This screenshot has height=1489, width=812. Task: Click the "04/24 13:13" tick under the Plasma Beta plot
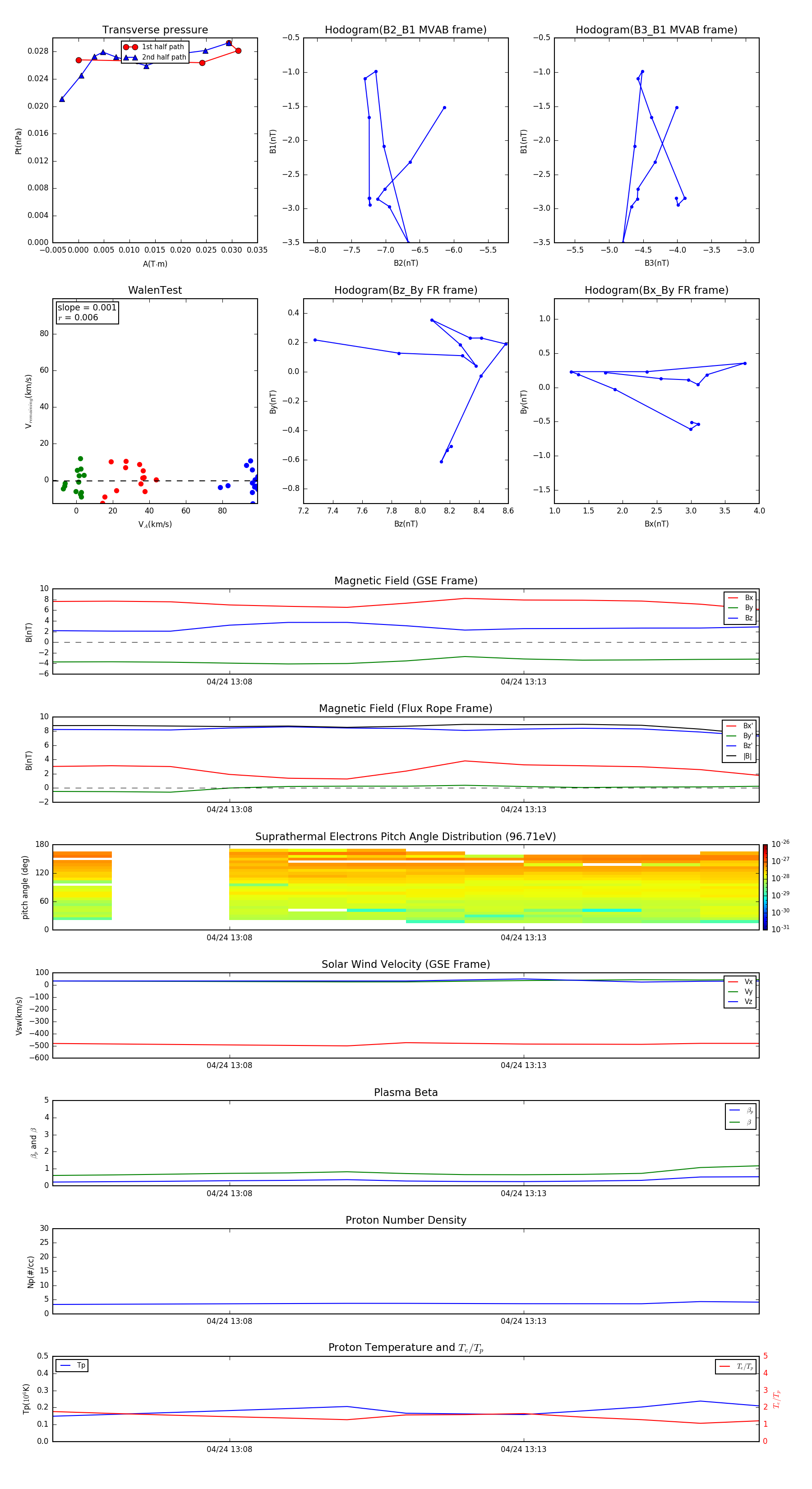pyautogui.click(x=524, y=1193)
